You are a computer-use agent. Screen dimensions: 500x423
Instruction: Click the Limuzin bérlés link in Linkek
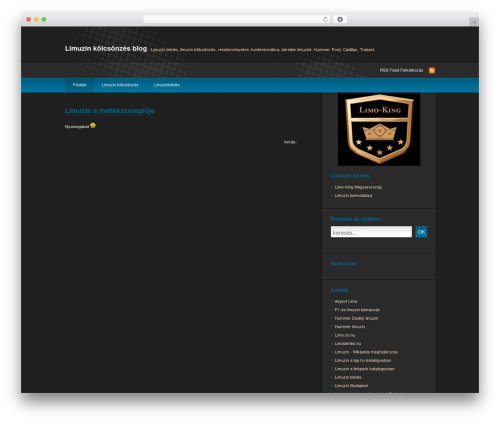coord(348,377)
